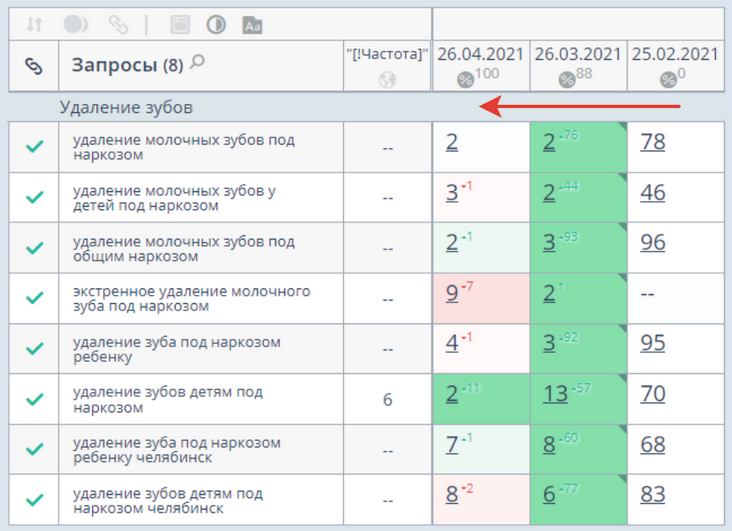732x531 pixels.
Task: Open position 8 link with -2 change
Action: point(452,494)
